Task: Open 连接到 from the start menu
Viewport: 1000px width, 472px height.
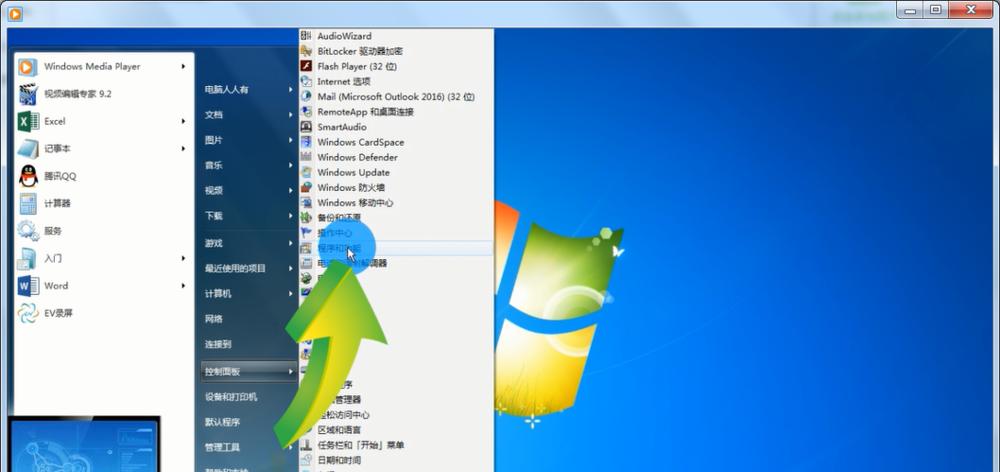Action: pyautogui.click(x=249, y=344)
